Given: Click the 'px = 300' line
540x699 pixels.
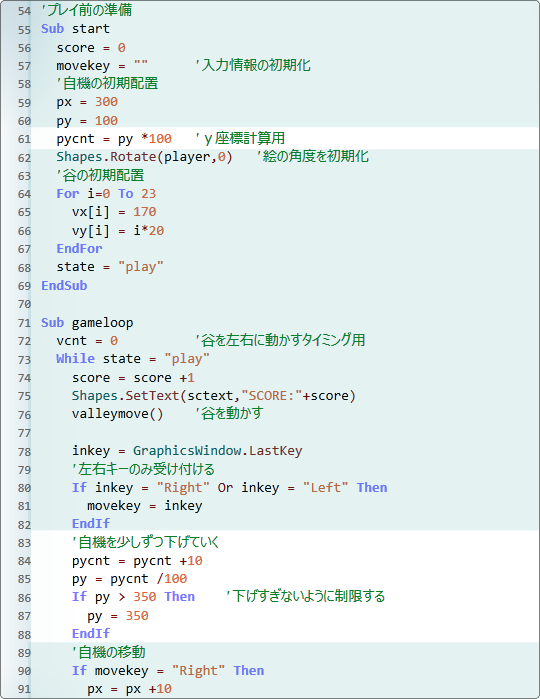Looking at the screenshot, I should coord(87,102).
